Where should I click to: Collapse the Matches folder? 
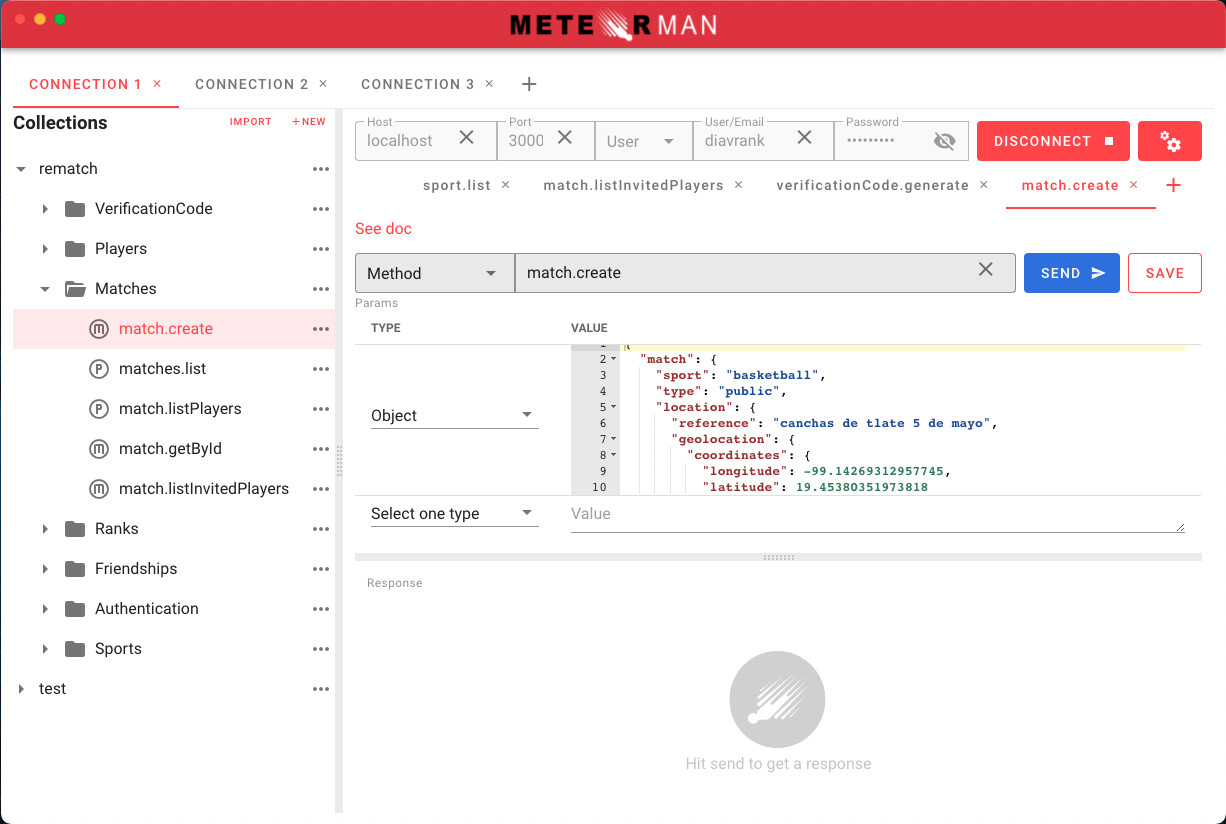click(45, 289)
